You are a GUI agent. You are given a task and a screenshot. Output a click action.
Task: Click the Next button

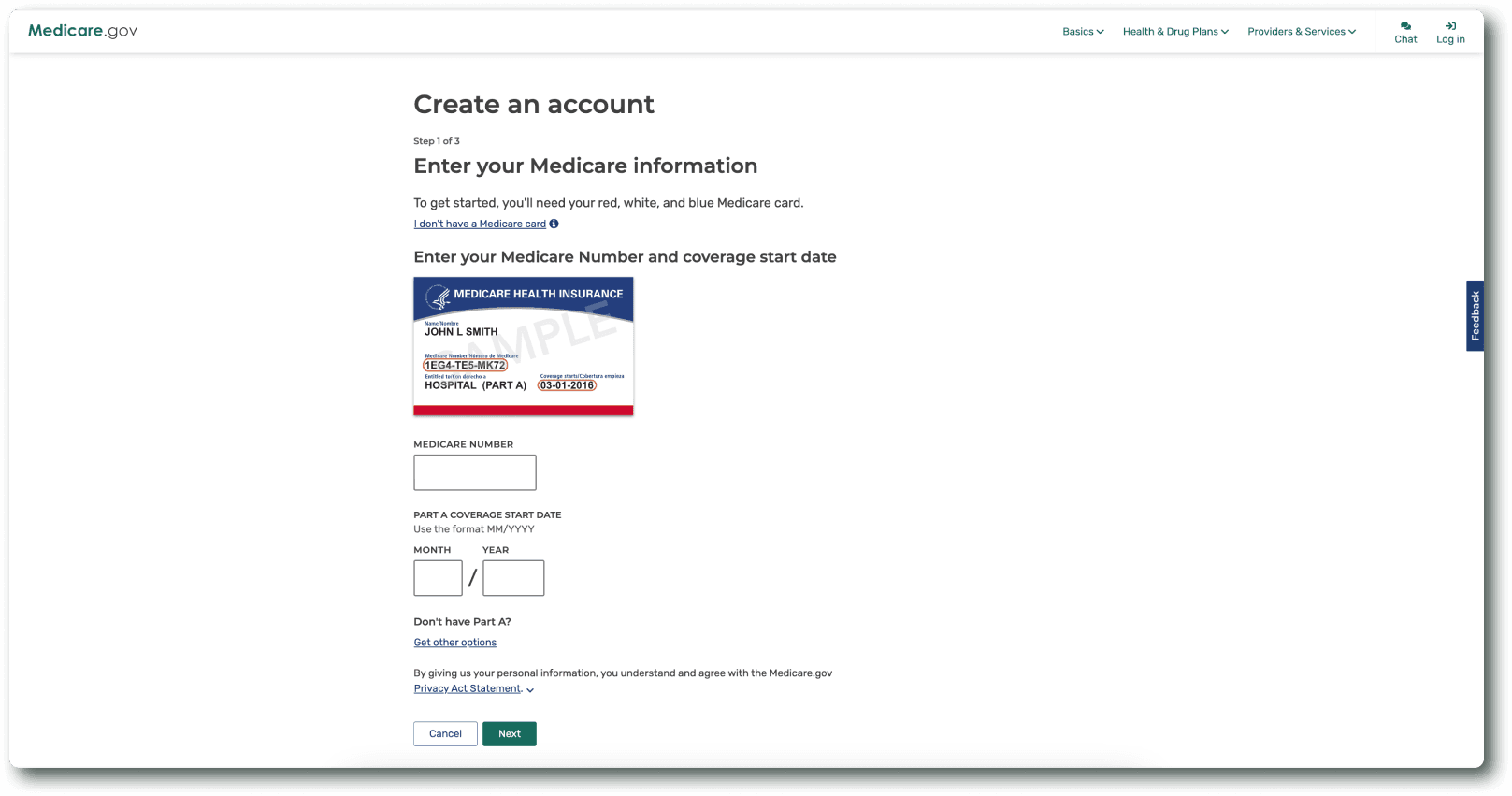click(510, 734)
